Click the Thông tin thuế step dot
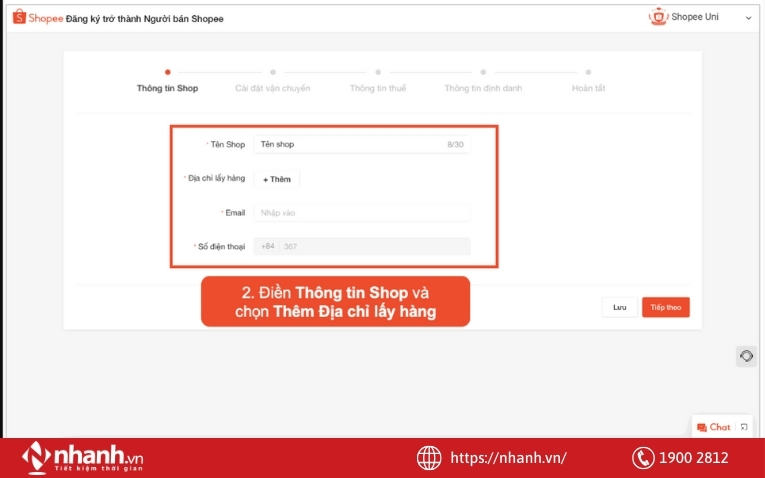This screenshot has height=478, width=765. [378, 72]
